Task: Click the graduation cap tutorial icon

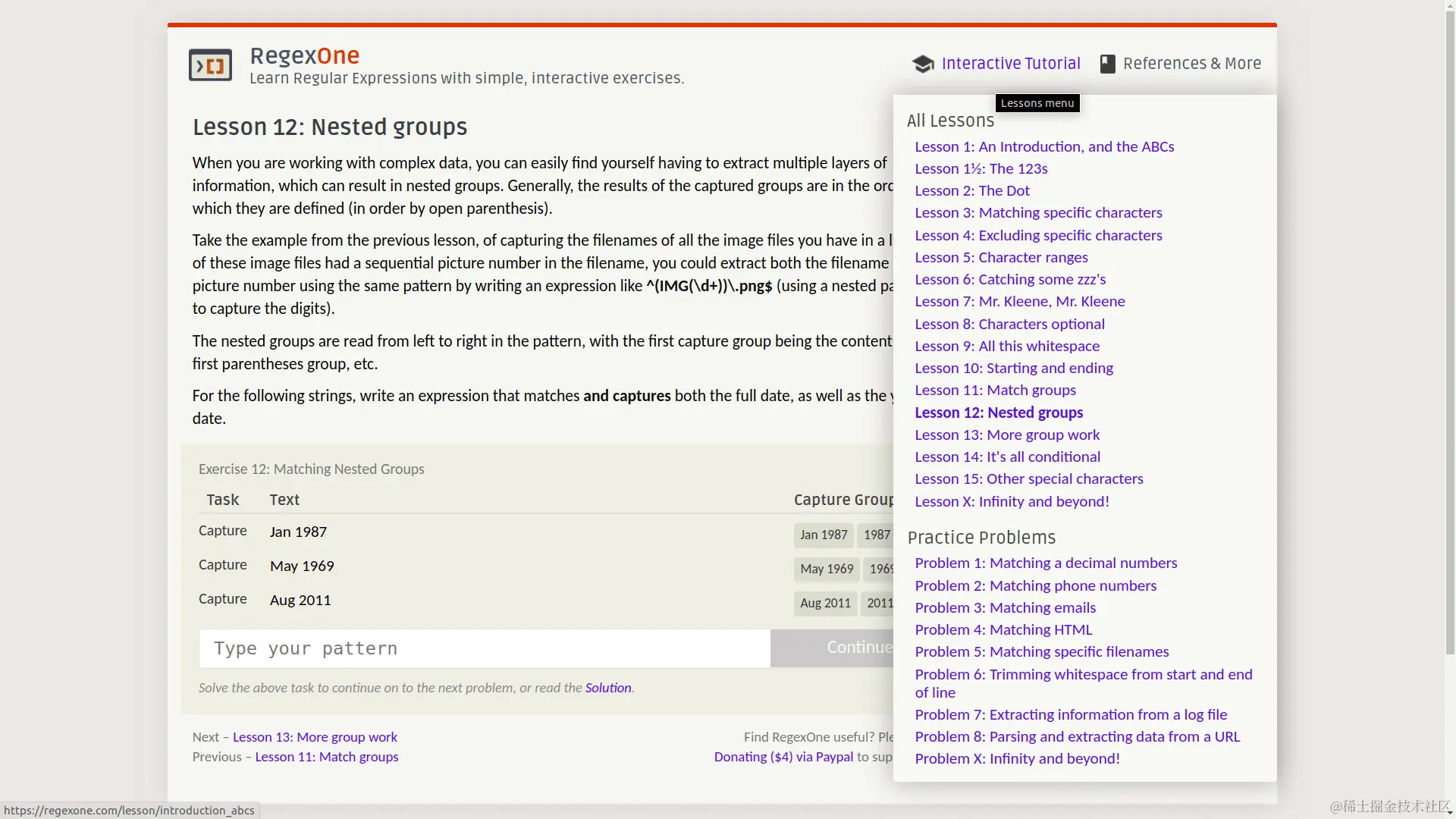Action: click(x=923, y=64)
